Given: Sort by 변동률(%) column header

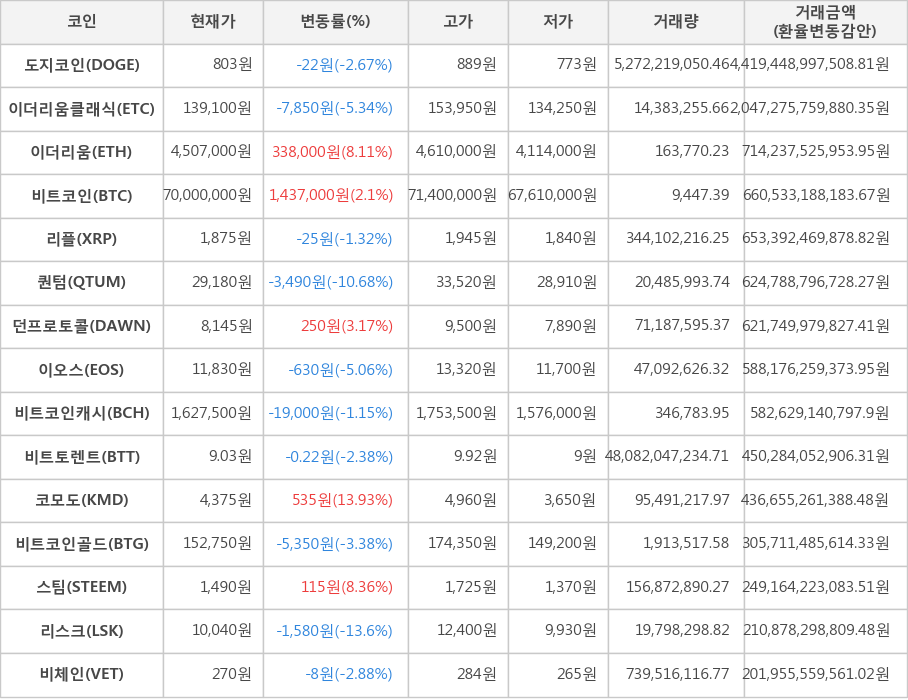Looking at the screenshot, I should click(333, 23).
